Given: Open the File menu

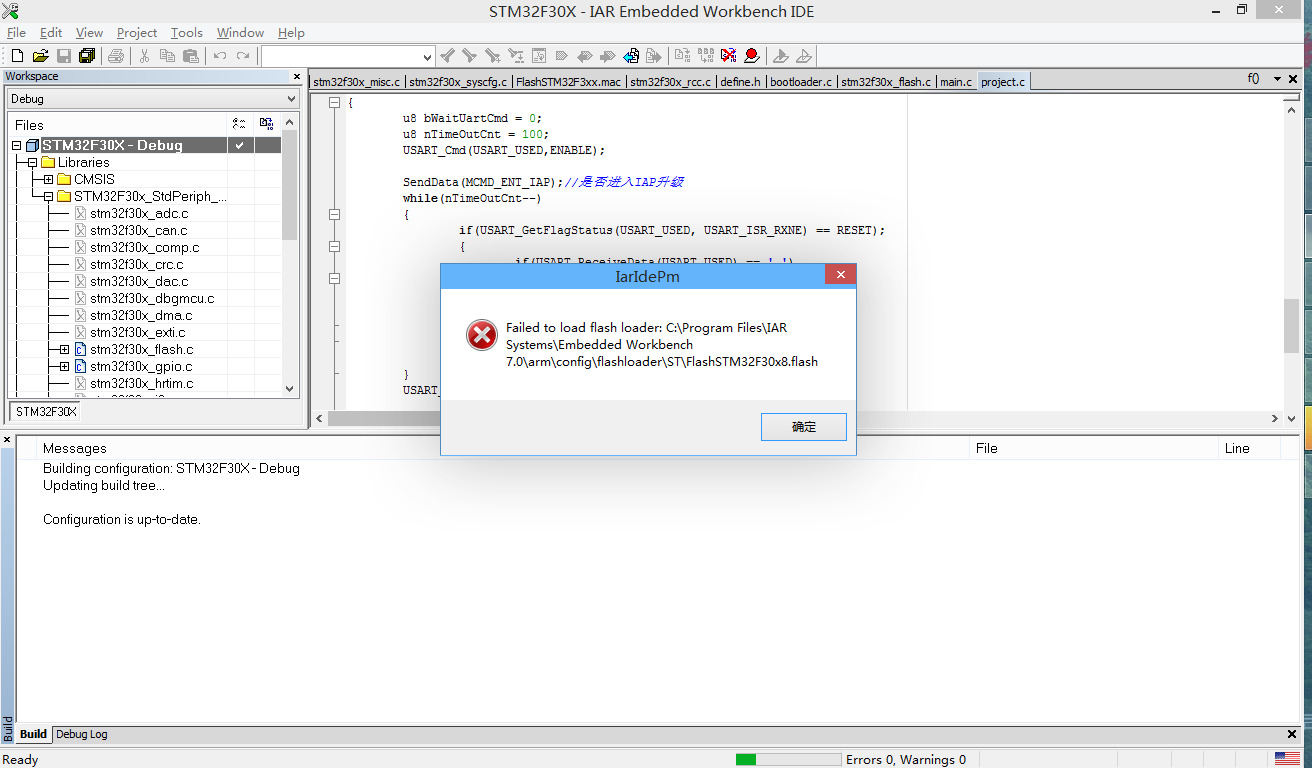Looking at the screenshot, I should coord(16,33).
